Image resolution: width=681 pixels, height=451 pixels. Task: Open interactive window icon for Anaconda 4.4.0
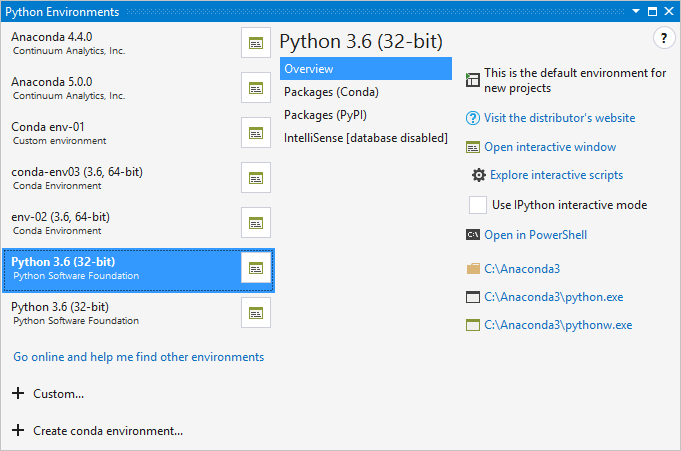point(256,43)
